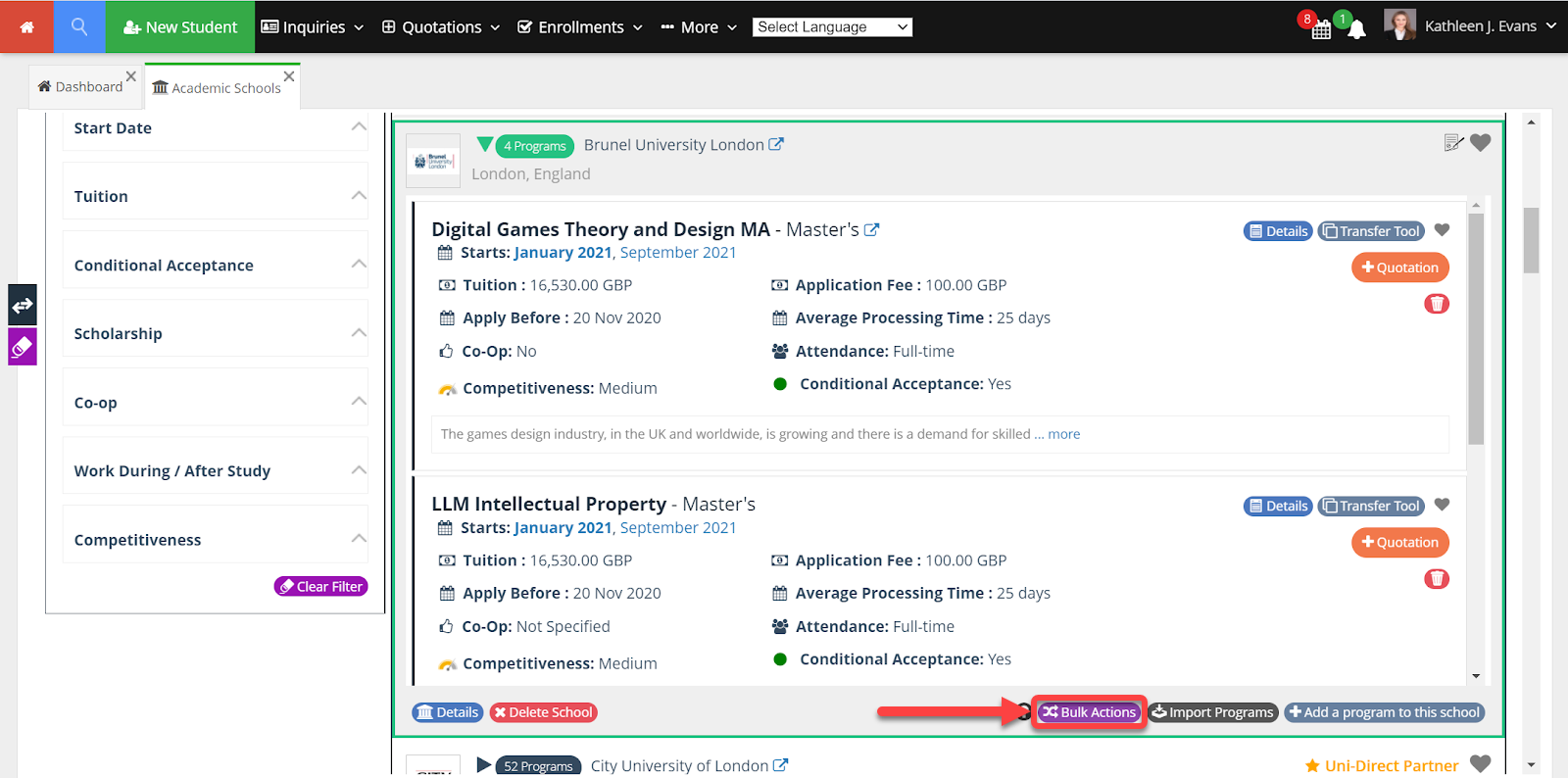
Task: Open the bell notifications icon
Action: pos(1356,28)
